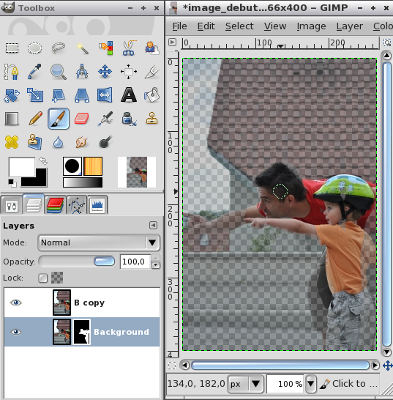This screenshot has width=393, height=400.
Task: Open the Image menu
Action: coord(311,26)
